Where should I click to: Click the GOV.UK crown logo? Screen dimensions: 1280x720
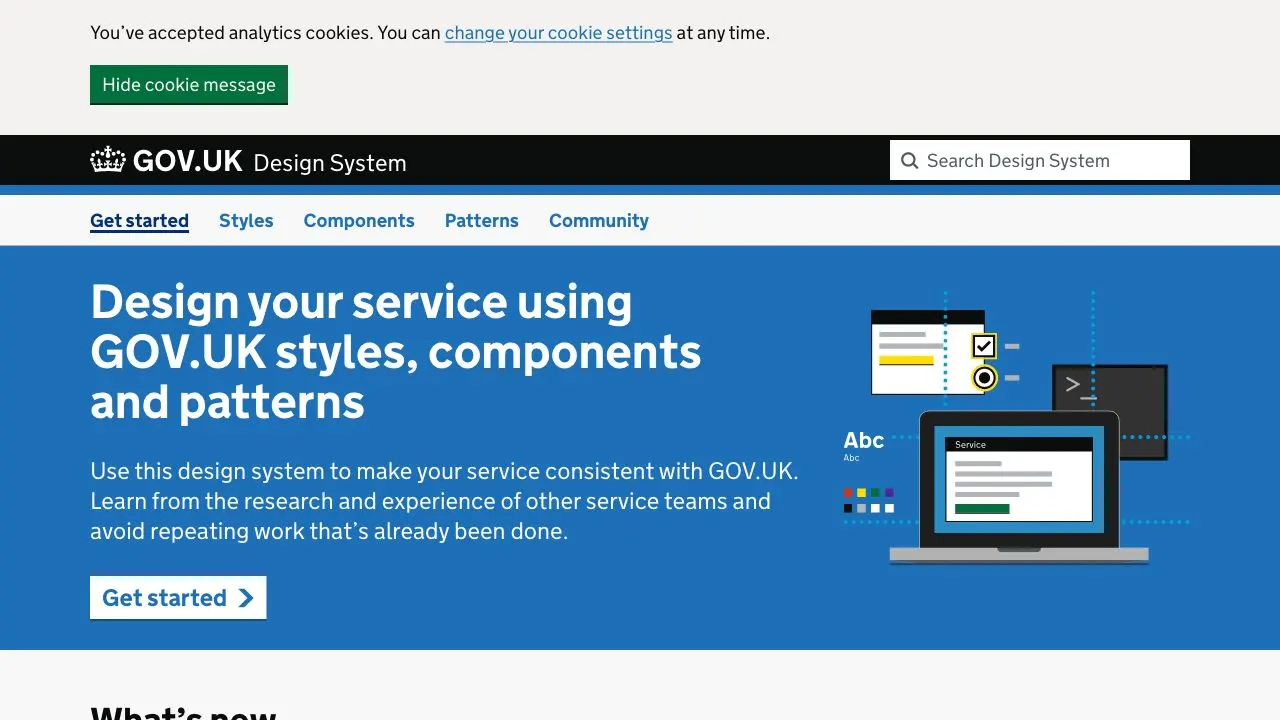(x=108, y=160)
